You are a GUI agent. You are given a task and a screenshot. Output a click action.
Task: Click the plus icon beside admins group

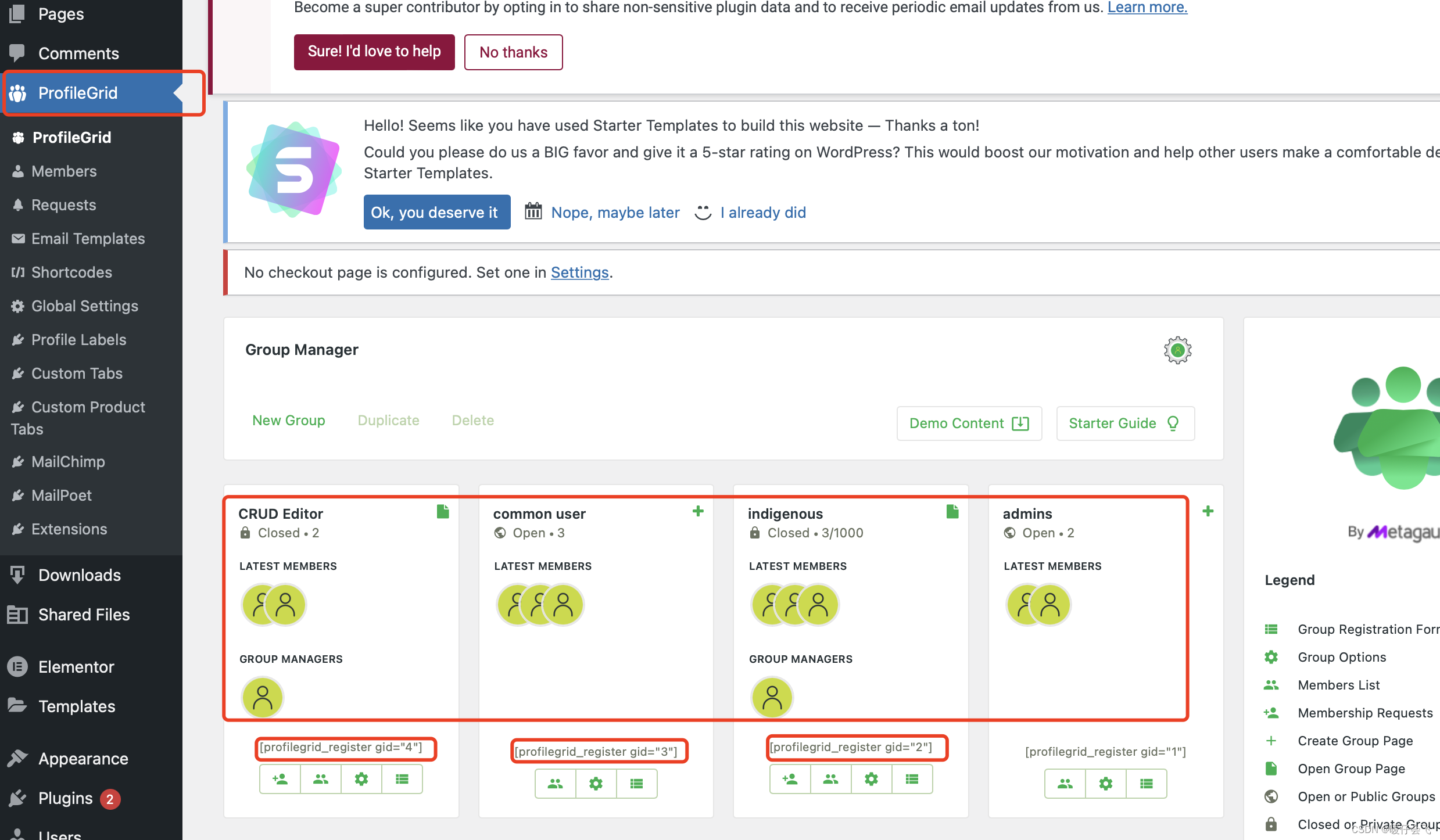[1208, 511]
